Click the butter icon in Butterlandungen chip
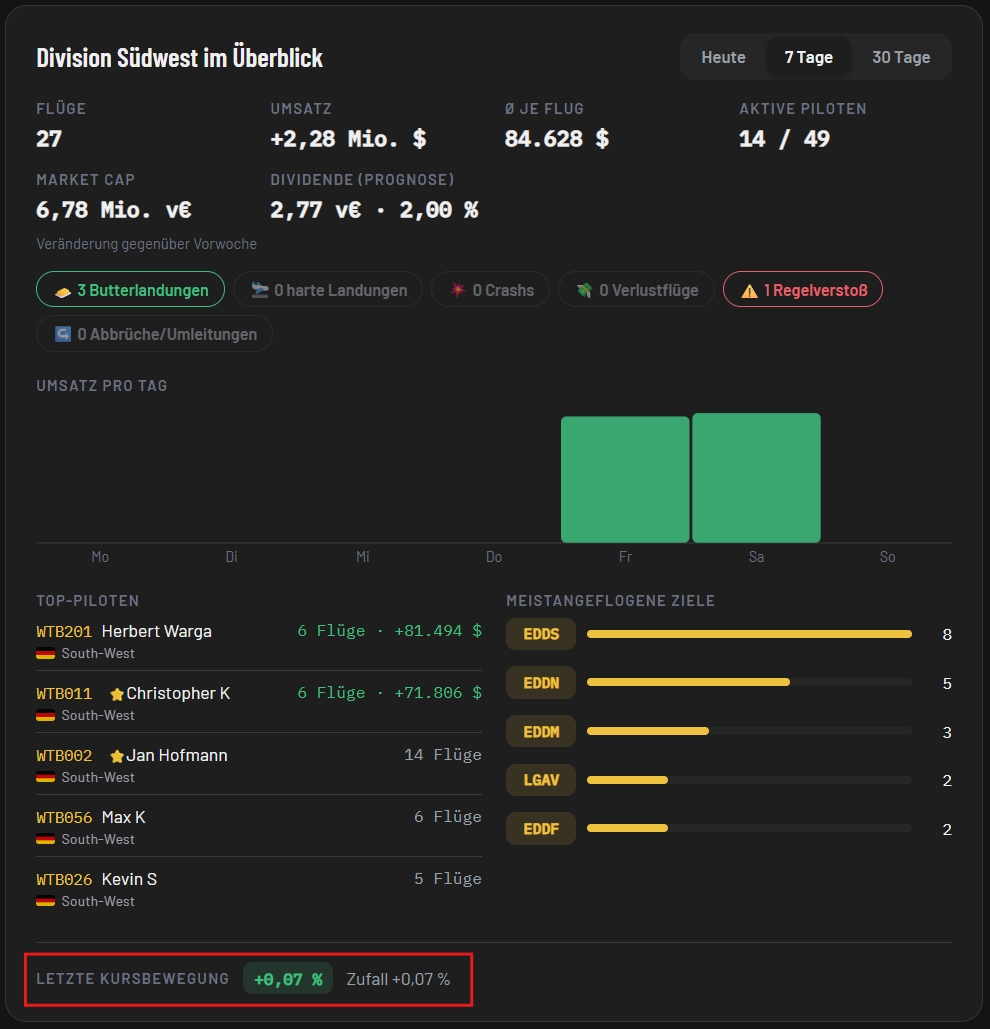This screenshot has height=1029, width=990. (x=63, y=291)
